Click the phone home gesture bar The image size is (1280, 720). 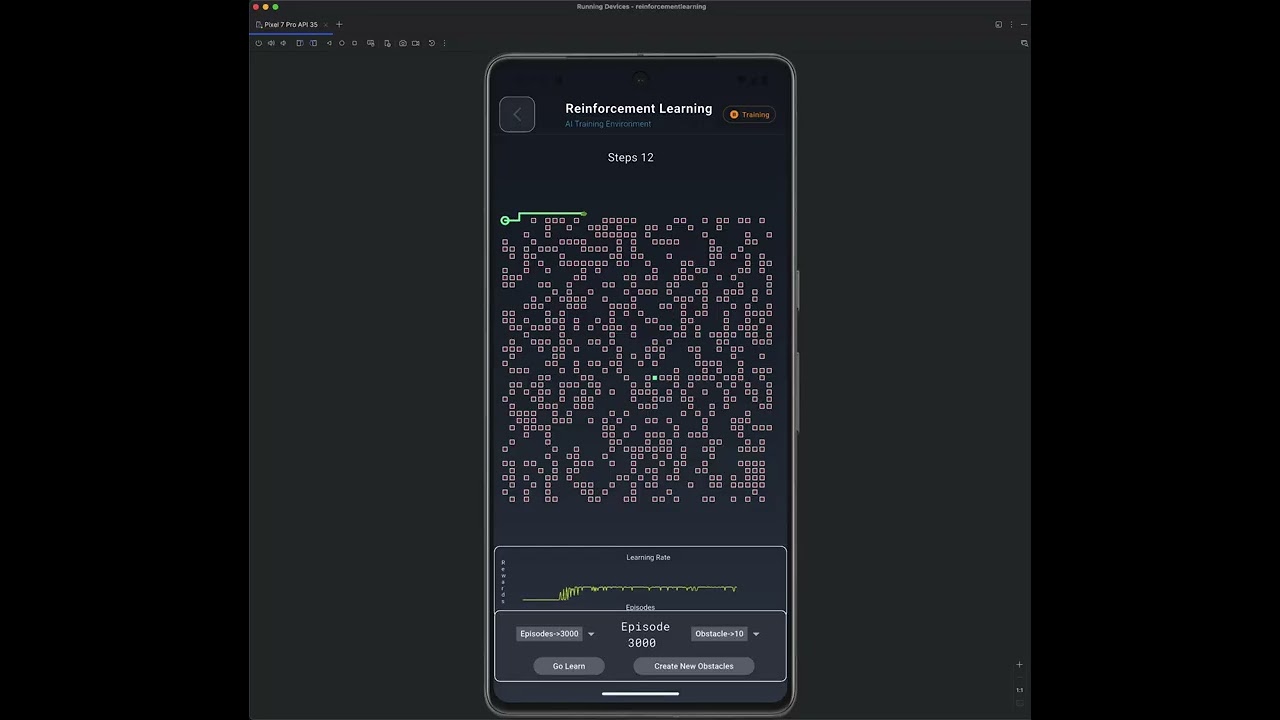click(x=640, y=693)
